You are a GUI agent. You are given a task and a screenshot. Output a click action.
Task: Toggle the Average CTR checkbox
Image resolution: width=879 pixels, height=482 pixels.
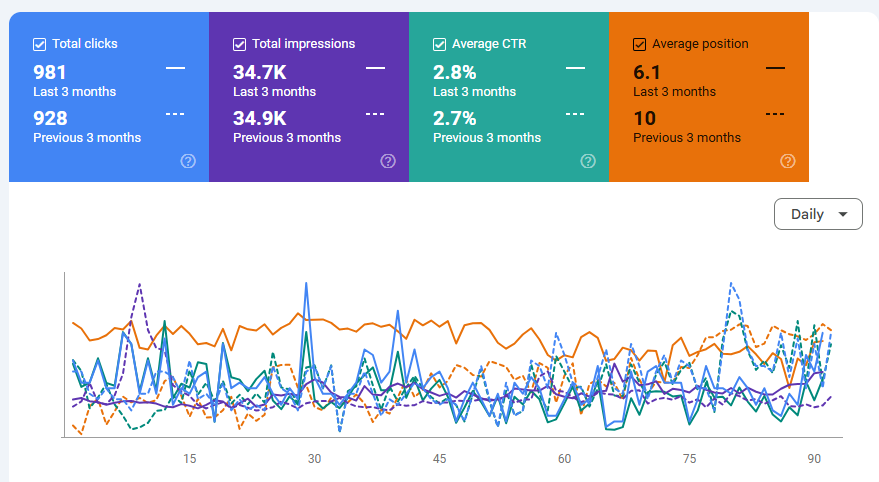click(x=440, y=44)
